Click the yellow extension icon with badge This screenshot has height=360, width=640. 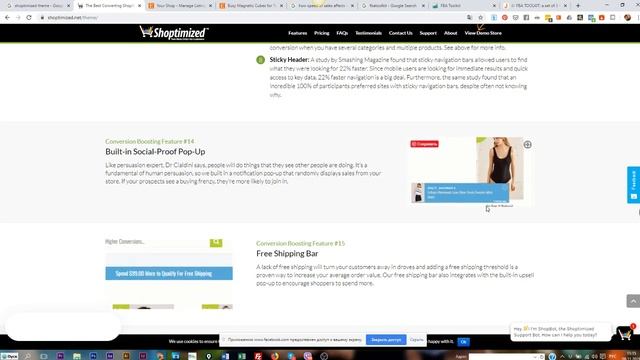[x=548, y=18]
